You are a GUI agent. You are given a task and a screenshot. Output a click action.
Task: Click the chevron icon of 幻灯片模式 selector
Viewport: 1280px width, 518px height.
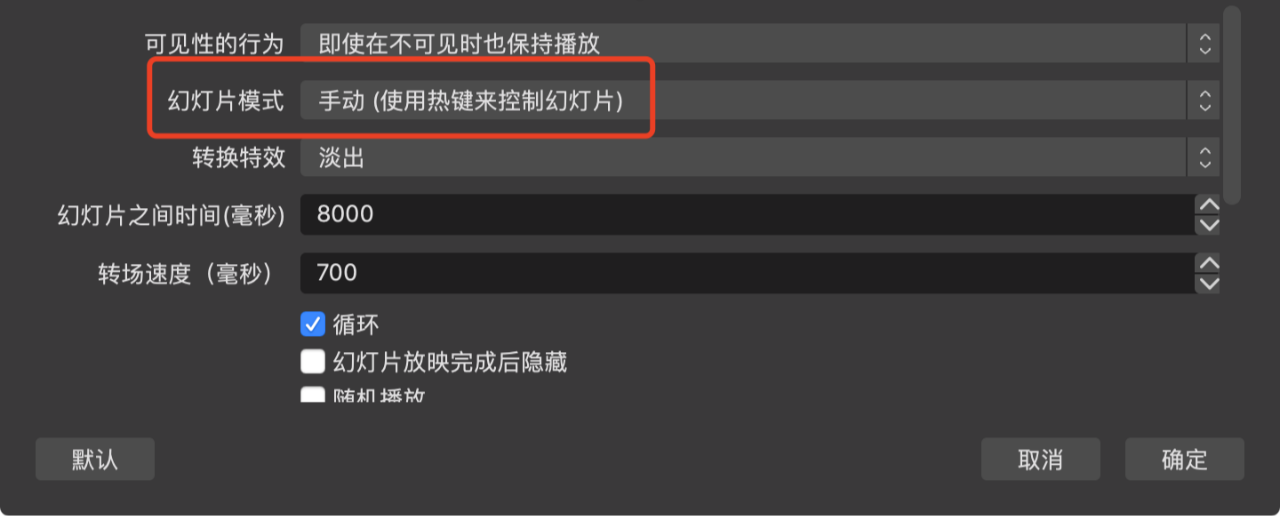pos(1204,100)
